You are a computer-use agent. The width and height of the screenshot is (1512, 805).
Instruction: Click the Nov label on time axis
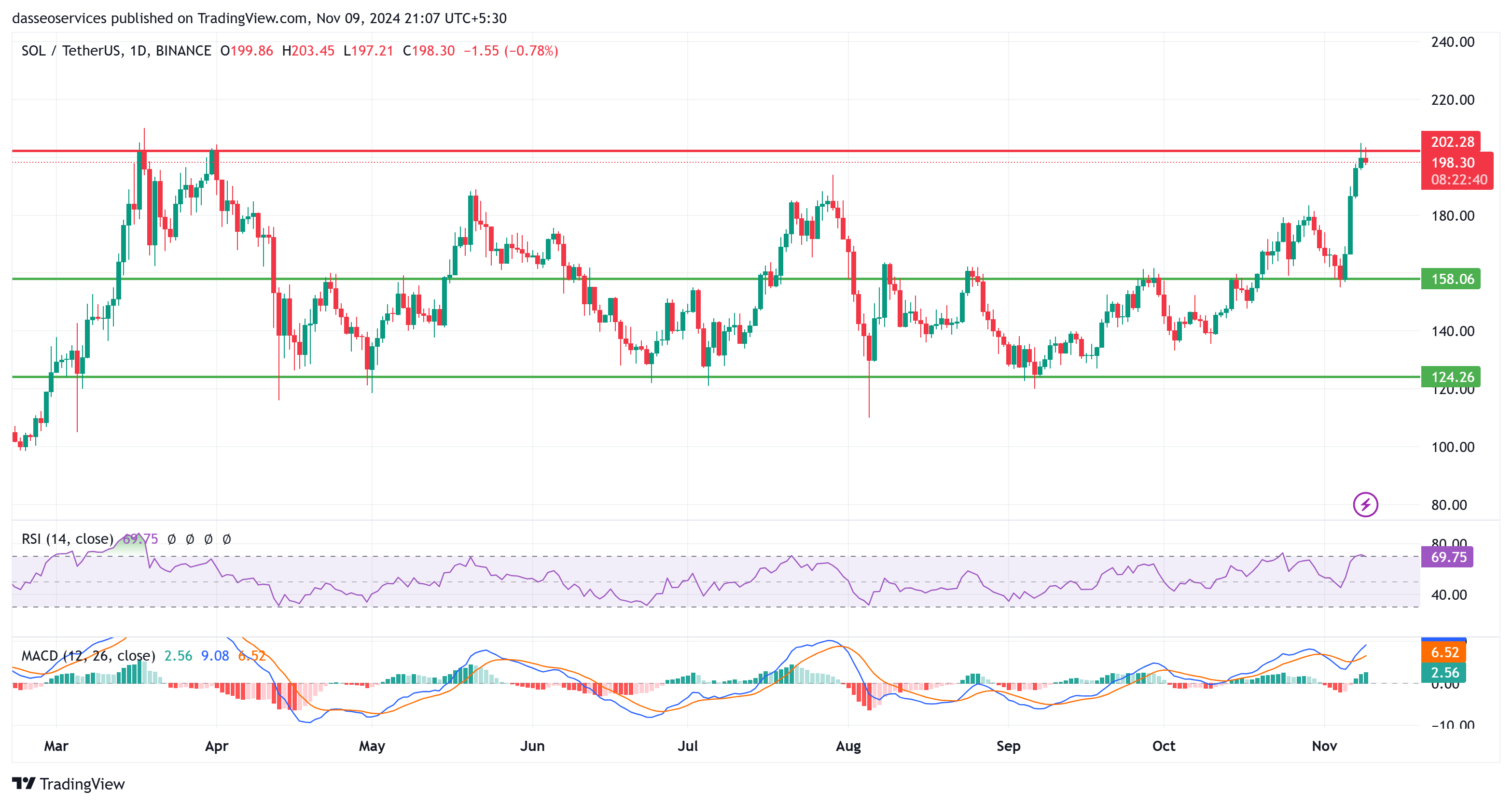pos(1324,746)
